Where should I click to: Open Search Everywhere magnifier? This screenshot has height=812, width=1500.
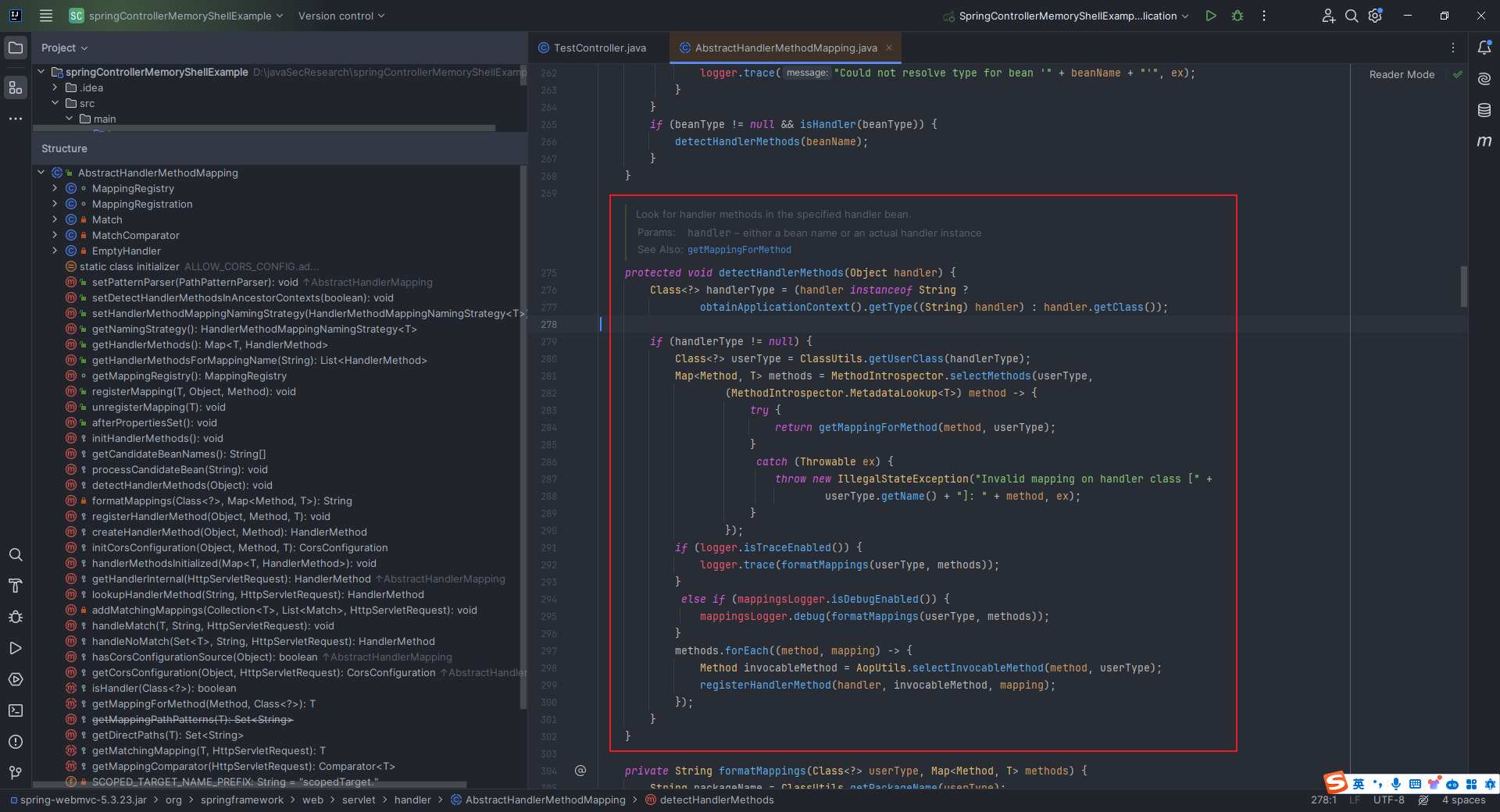point(1352,16)
